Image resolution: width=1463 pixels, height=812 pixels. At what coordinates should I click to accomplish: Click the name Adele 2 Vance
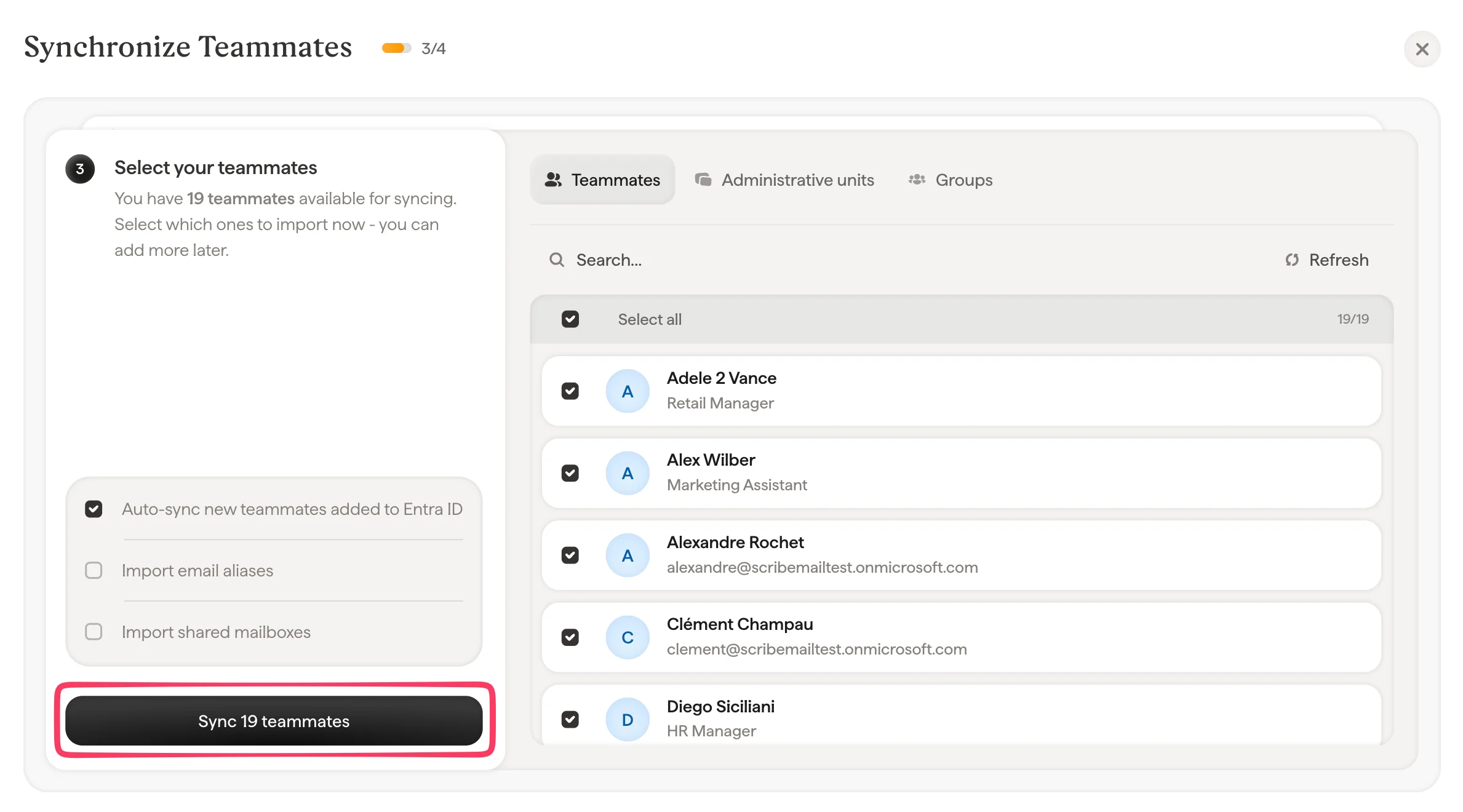tap(721, 378)
